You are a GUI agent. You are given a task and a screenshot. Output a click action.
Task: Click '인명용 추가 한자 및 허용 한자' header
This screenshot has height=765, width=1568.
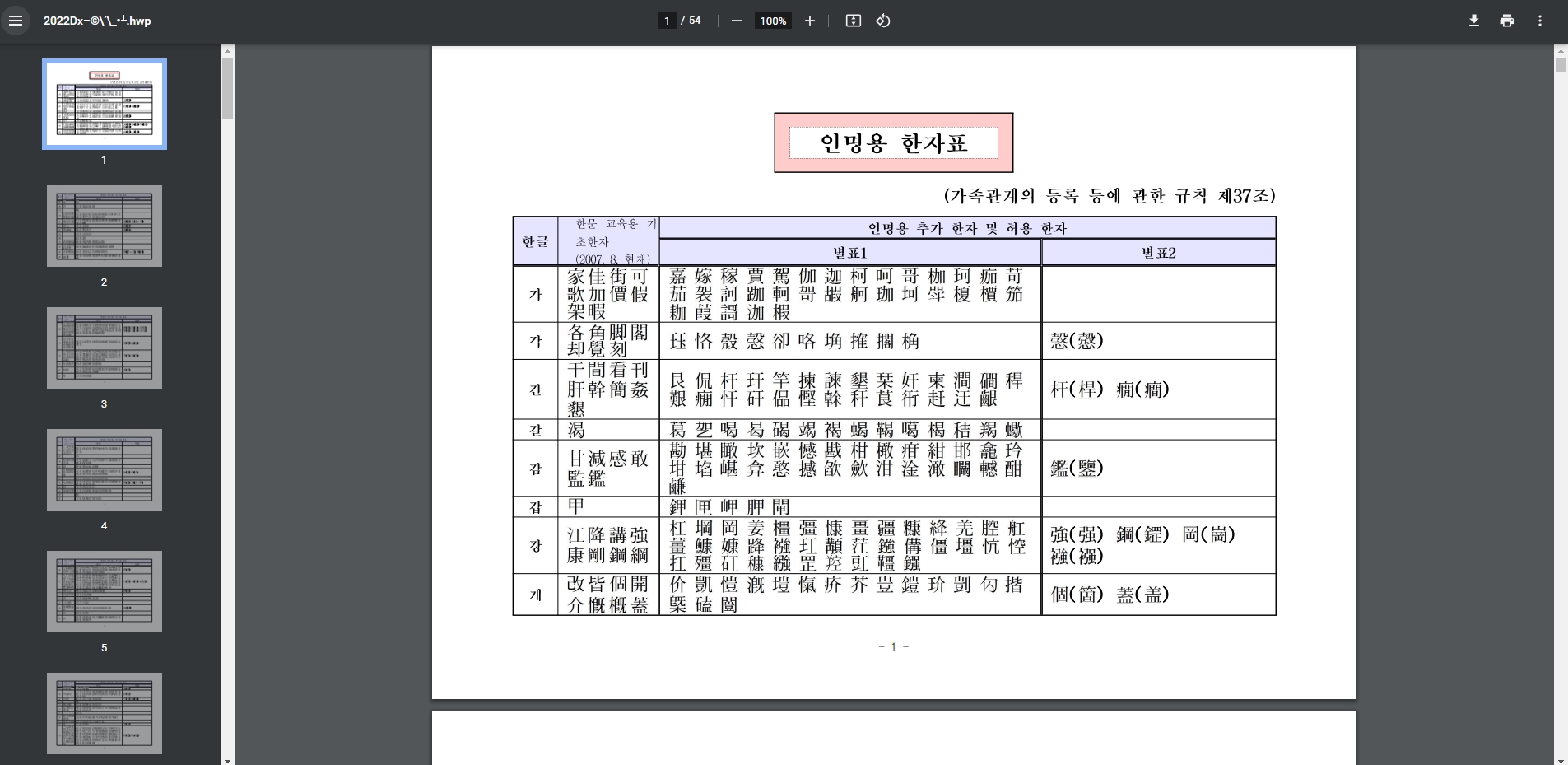(x=967, y=228)
